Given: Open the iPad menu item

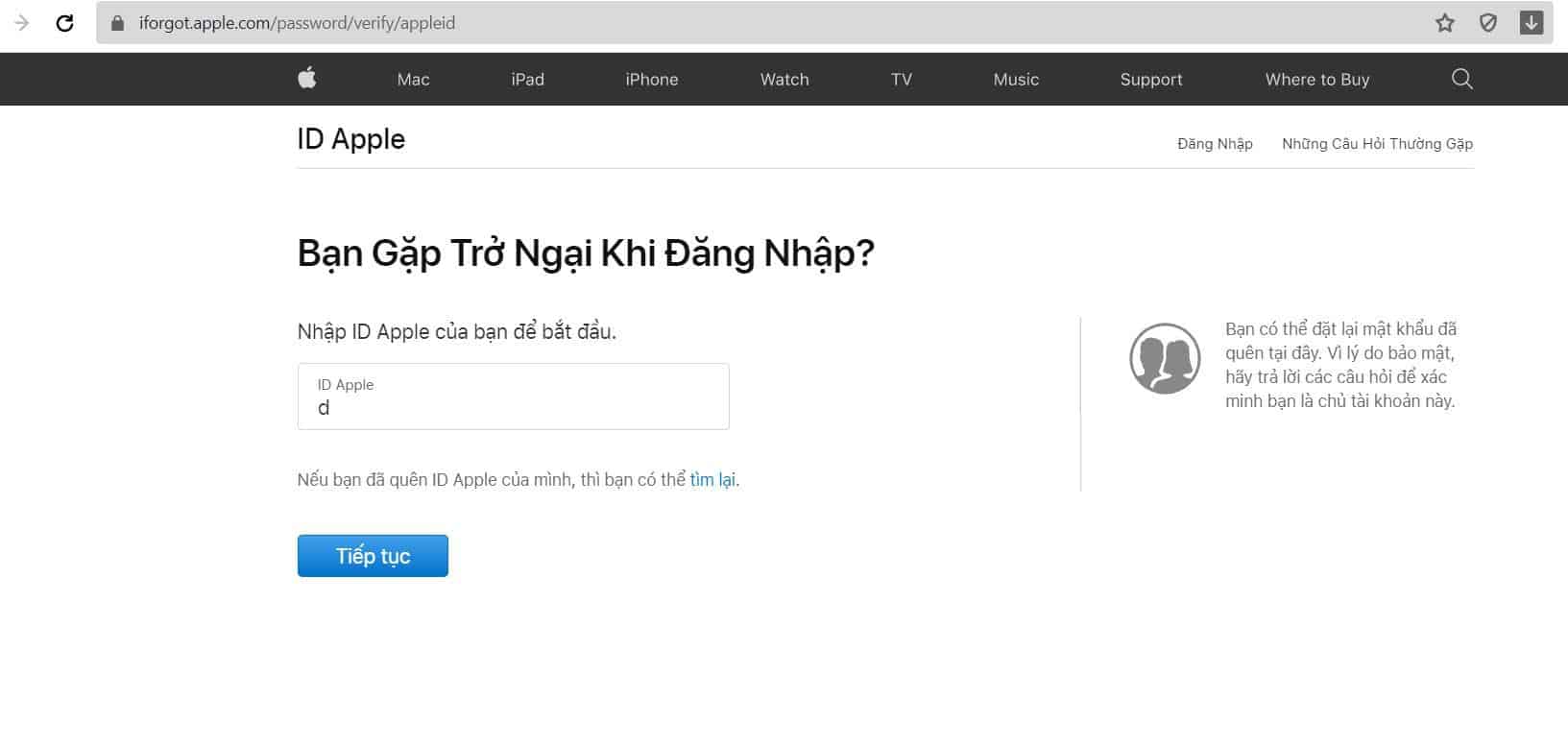Looking at the screenshot, I should coord(527,80).
